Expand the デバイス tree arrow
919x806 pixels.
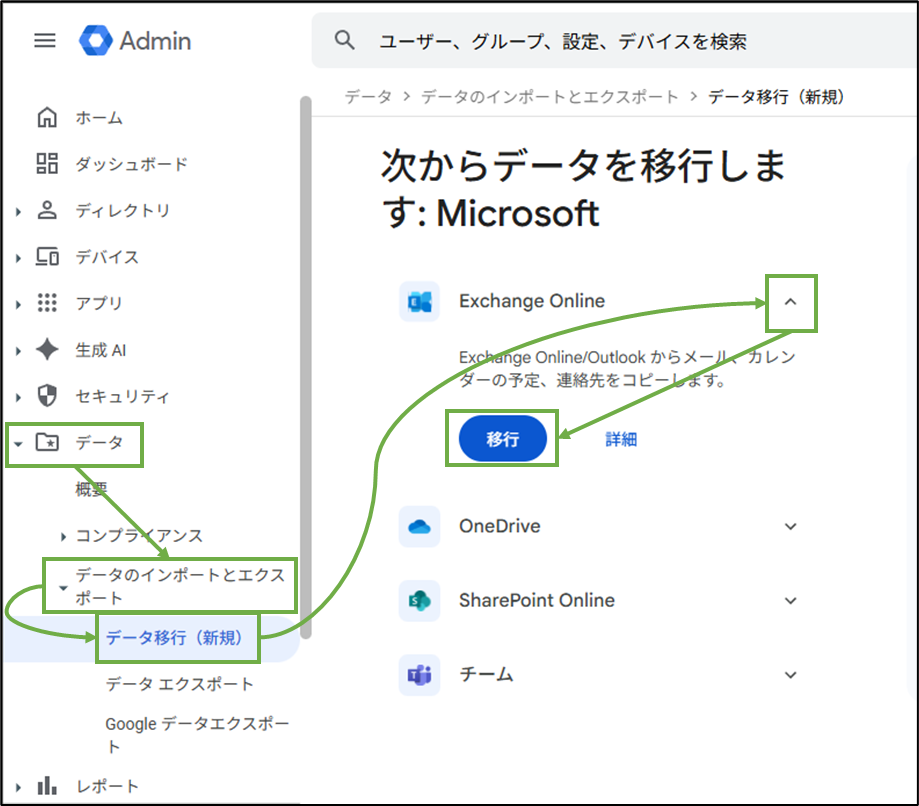pos(18,258)
